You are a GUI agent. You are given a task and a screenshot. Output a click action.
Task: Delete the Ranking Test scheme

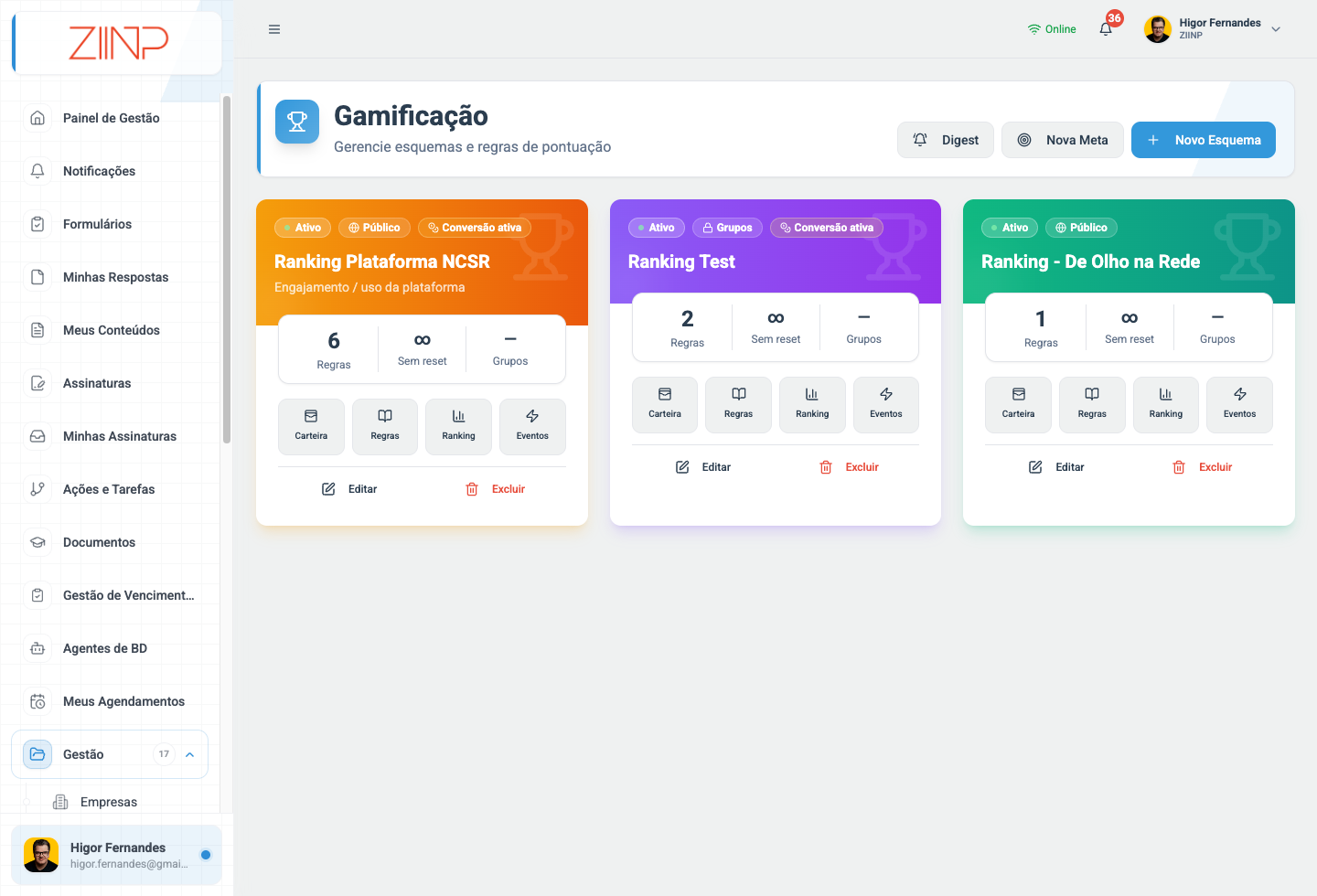pos(849,467)
